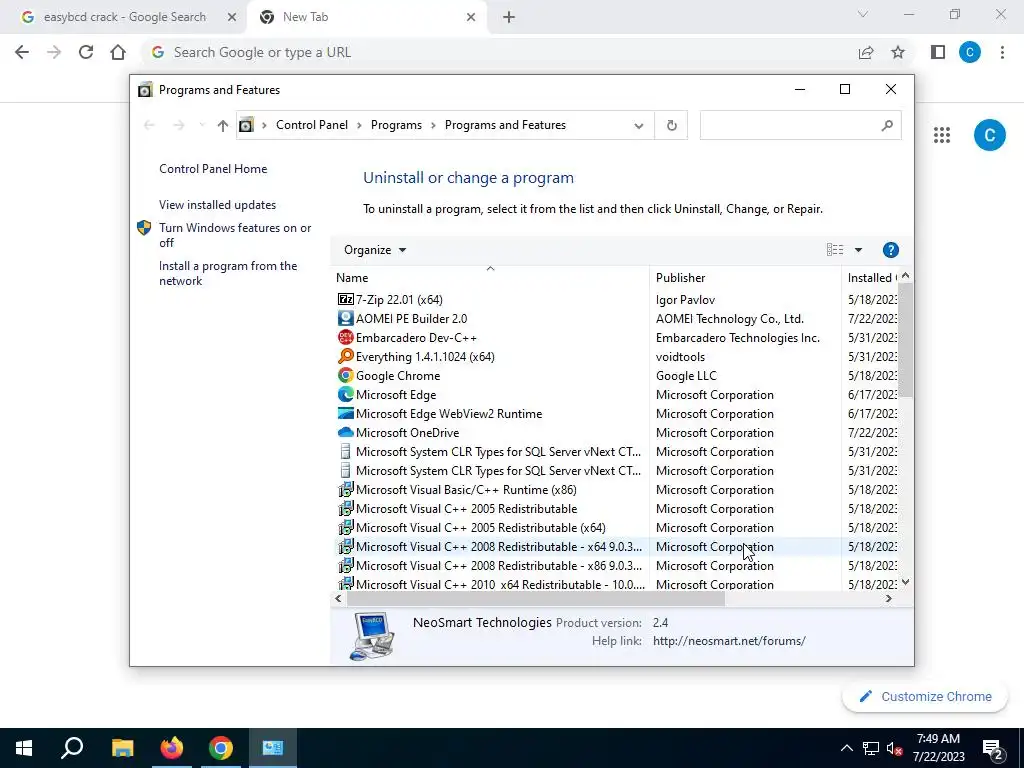Expand the view options arrow
This screenshot has width=1024, height=768.
click(858, 250)
